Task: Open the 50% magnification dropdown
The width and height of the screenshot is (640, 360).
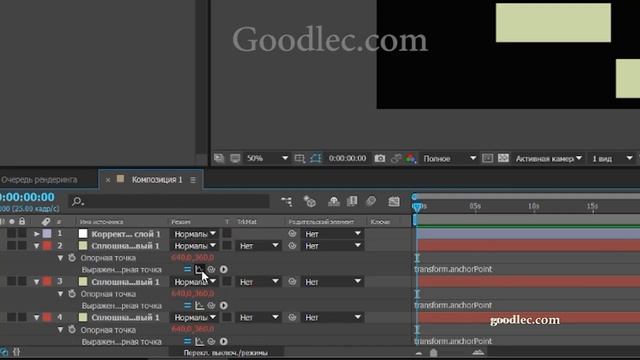Action: pyautogui.click(x=267, y=158)
